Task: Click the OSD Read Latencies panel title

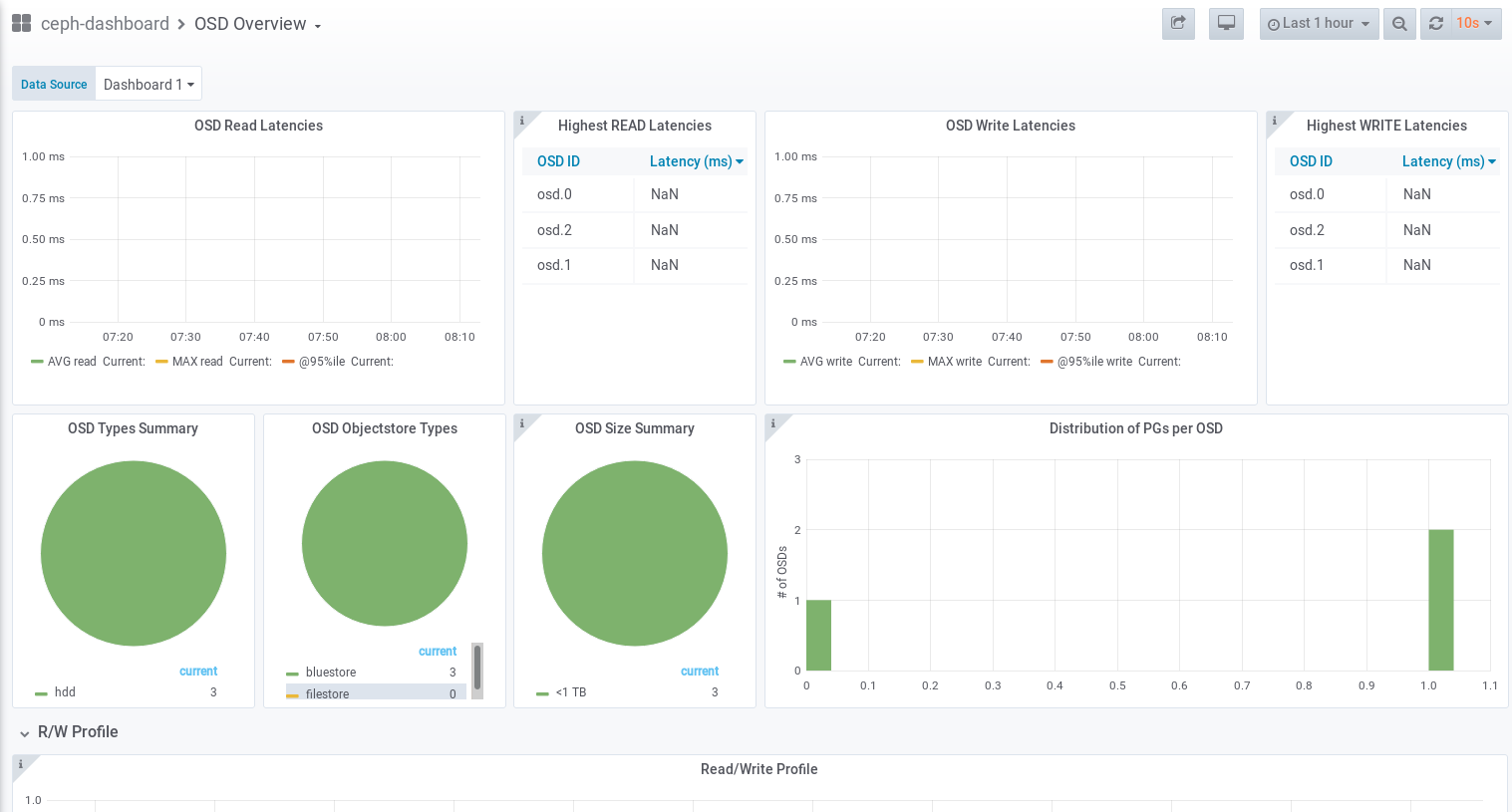Action: (x=258, y=126)
